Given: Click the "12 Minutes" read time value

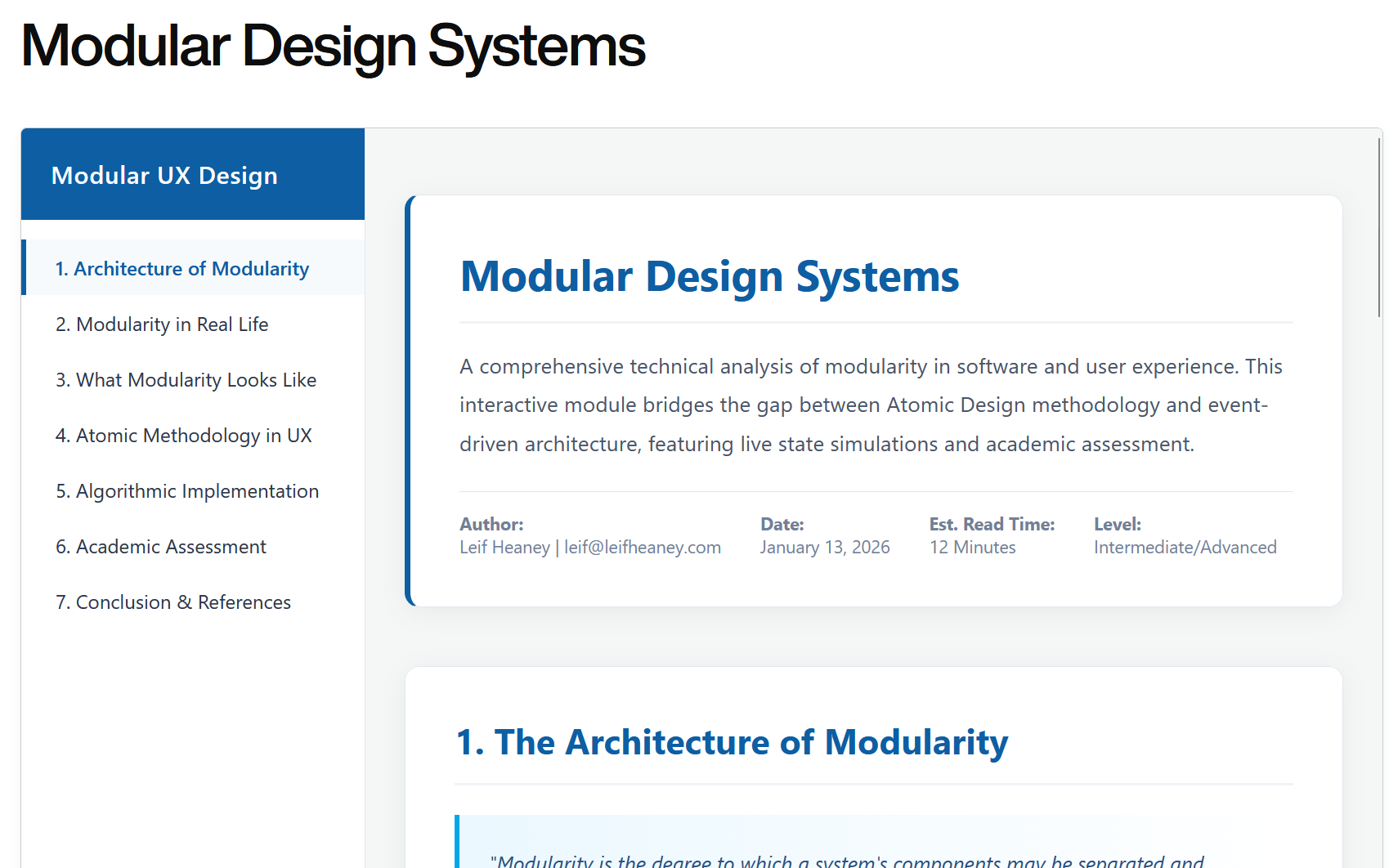Looking at the screenshot, I should (973, 547).
